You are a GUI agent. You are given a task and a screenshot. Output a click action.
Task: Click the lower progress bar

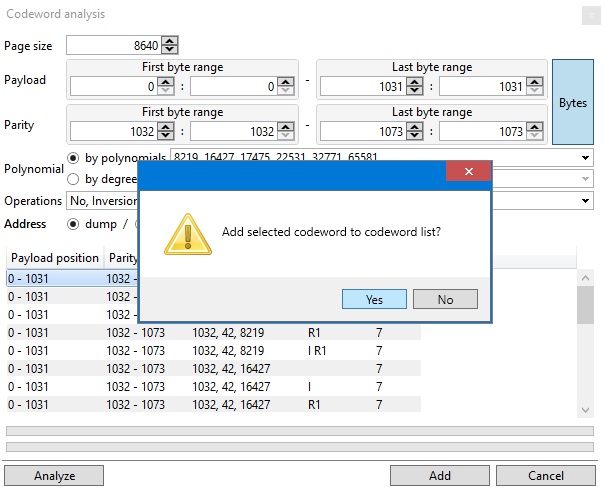coord(300,447)
